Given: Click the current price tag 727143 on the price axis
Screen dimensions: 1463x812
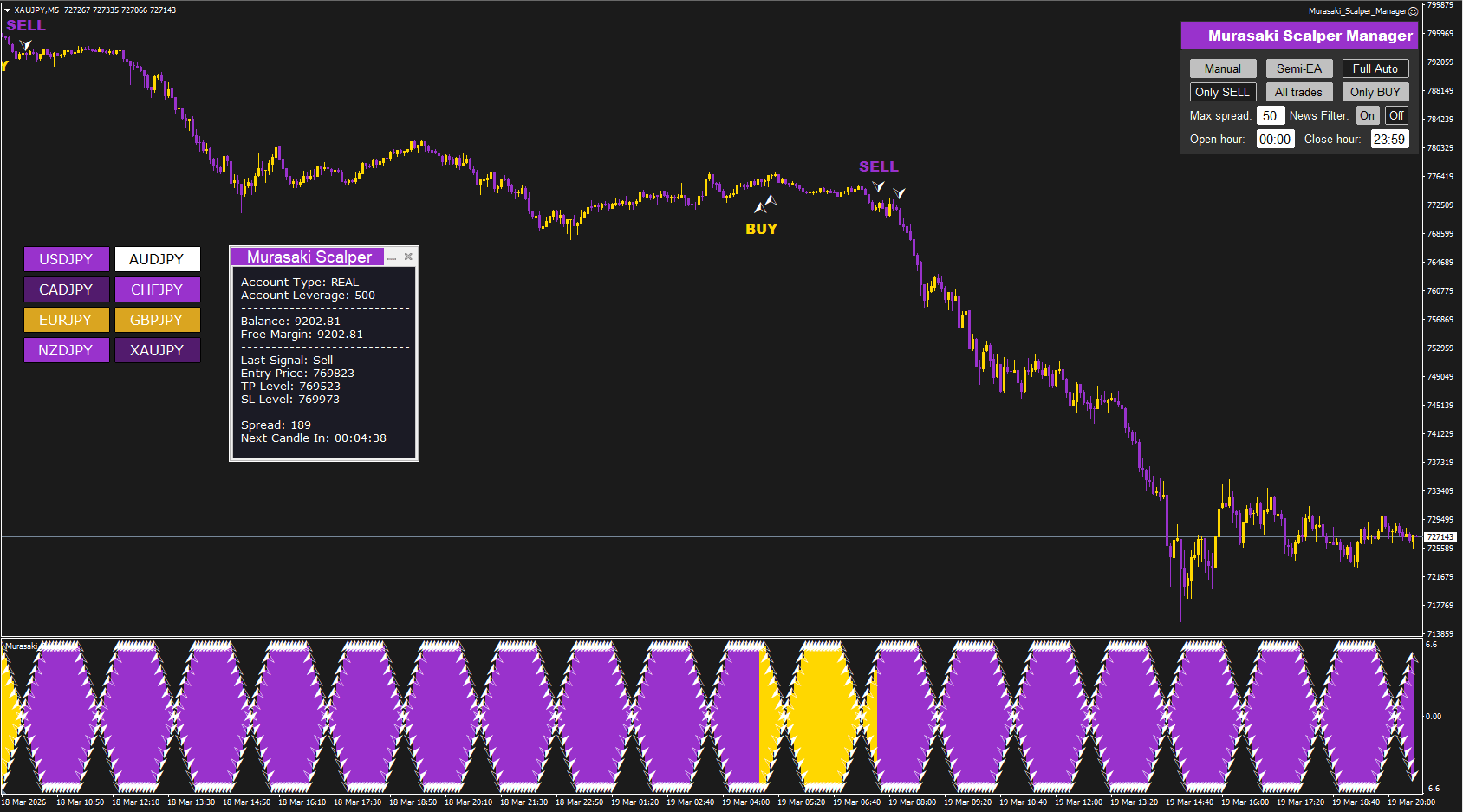Looking at the screenshot, I should pyautogui.click(x=1440, y=537).
